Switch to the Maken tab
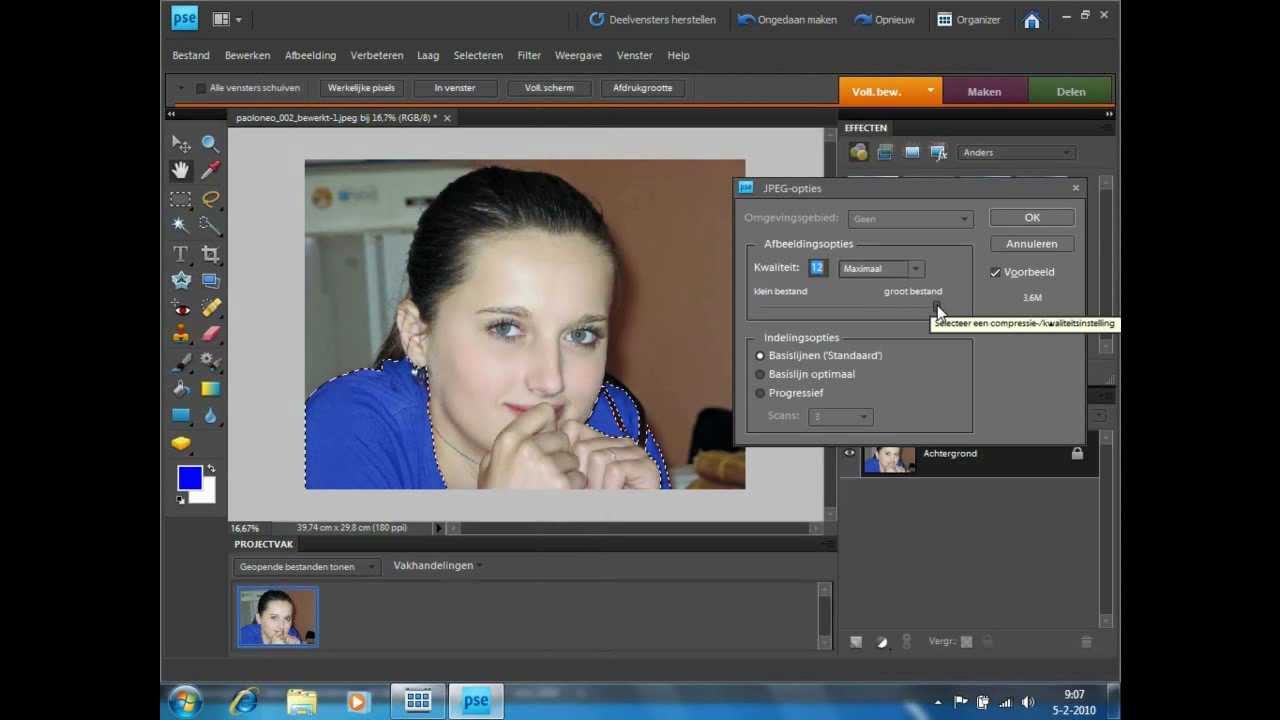The image size is (1280, 720). pyautogui.click(x=984, y=91)
